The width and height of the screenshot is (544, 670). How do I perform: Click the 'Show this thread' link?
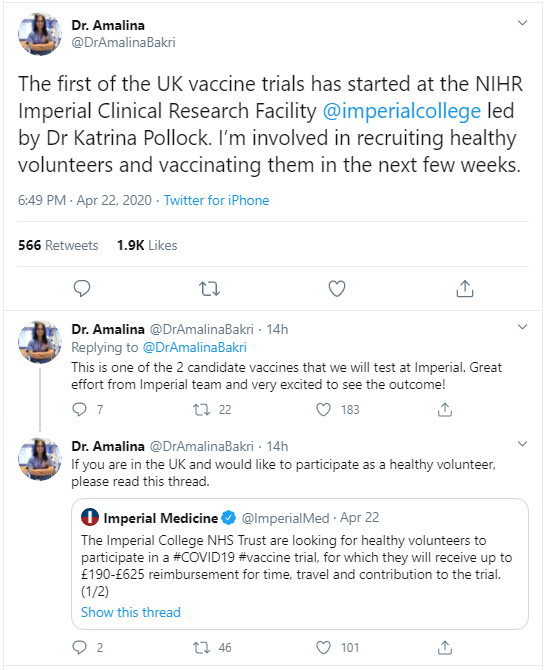click(131, 612)
